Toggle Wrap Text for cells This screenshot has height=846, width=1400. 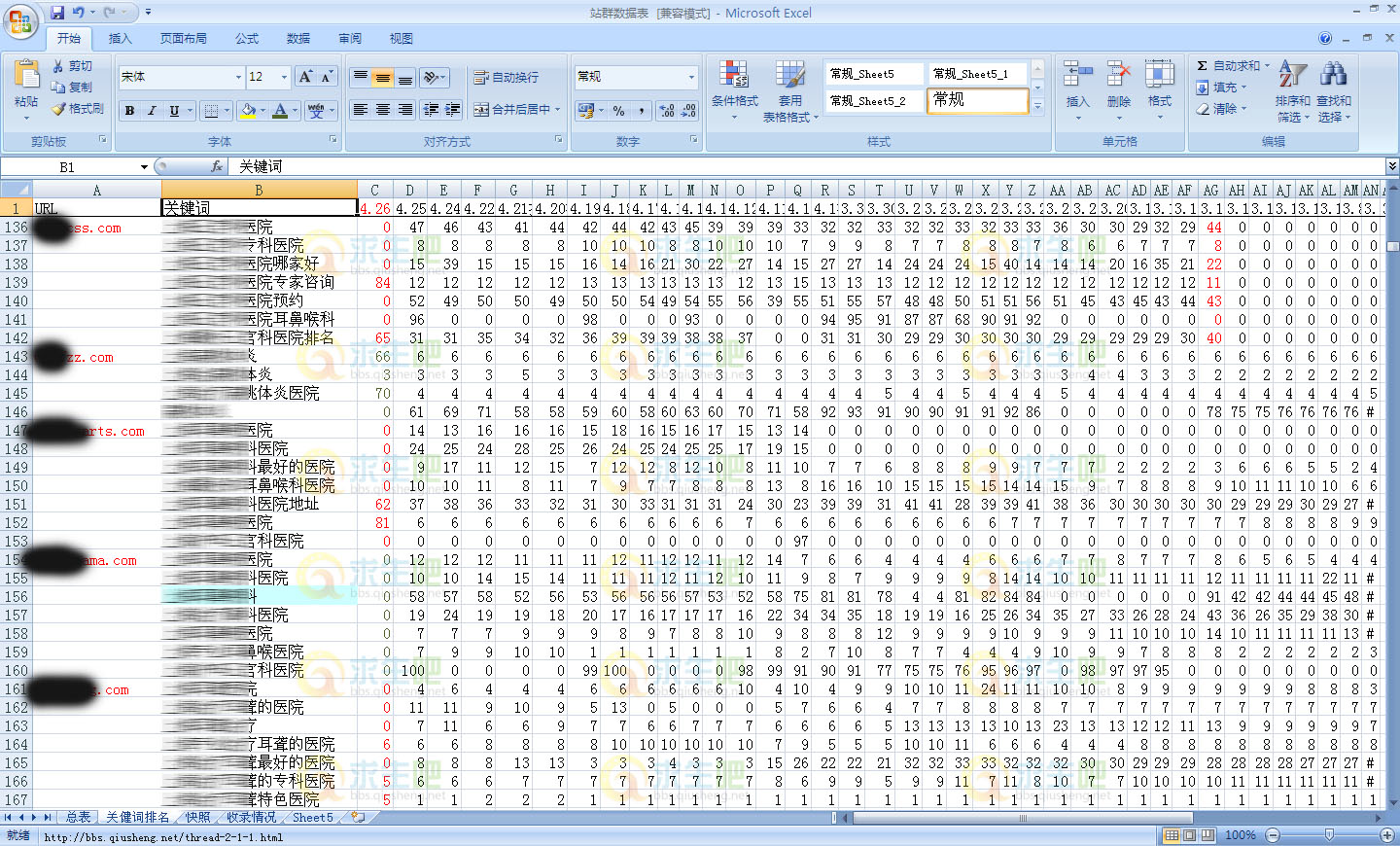click(x=505, y=78)
